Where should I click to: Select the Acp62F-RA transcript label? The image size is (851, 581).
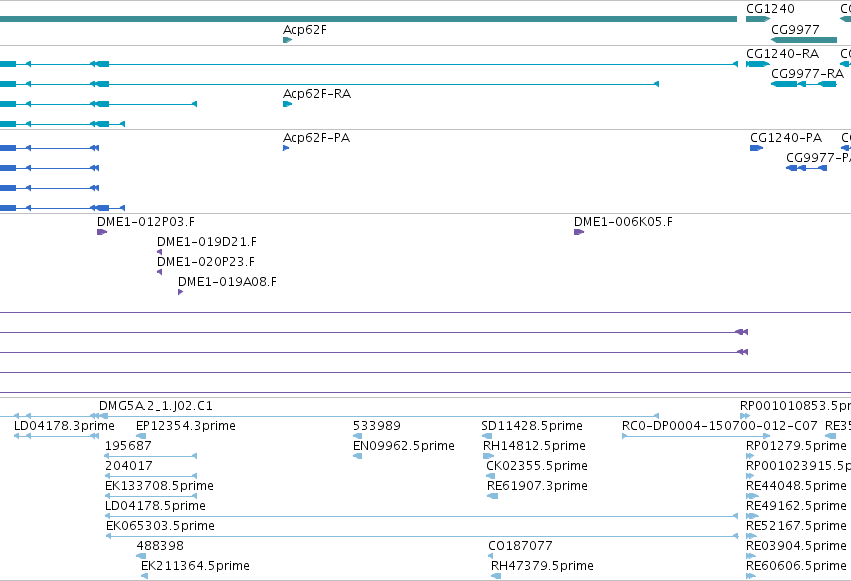click(317, 94)
